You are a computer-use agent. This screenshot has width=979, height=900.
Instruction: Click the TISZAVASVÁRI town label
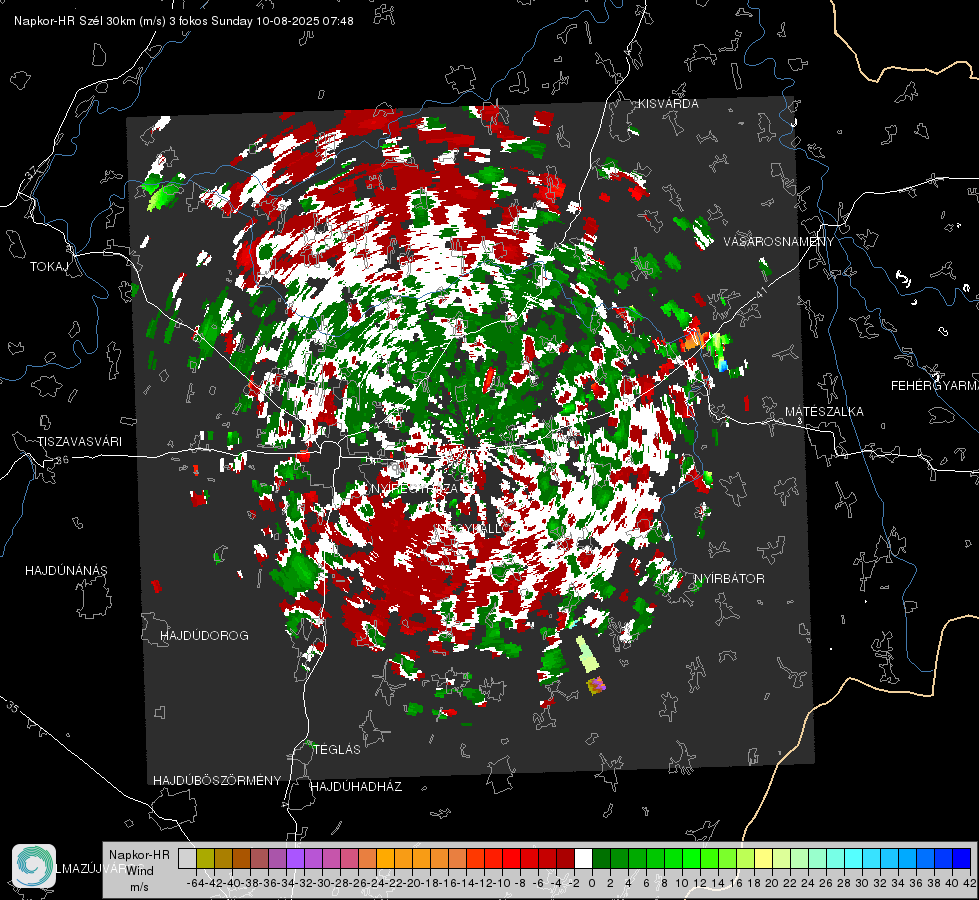(79, 442)
